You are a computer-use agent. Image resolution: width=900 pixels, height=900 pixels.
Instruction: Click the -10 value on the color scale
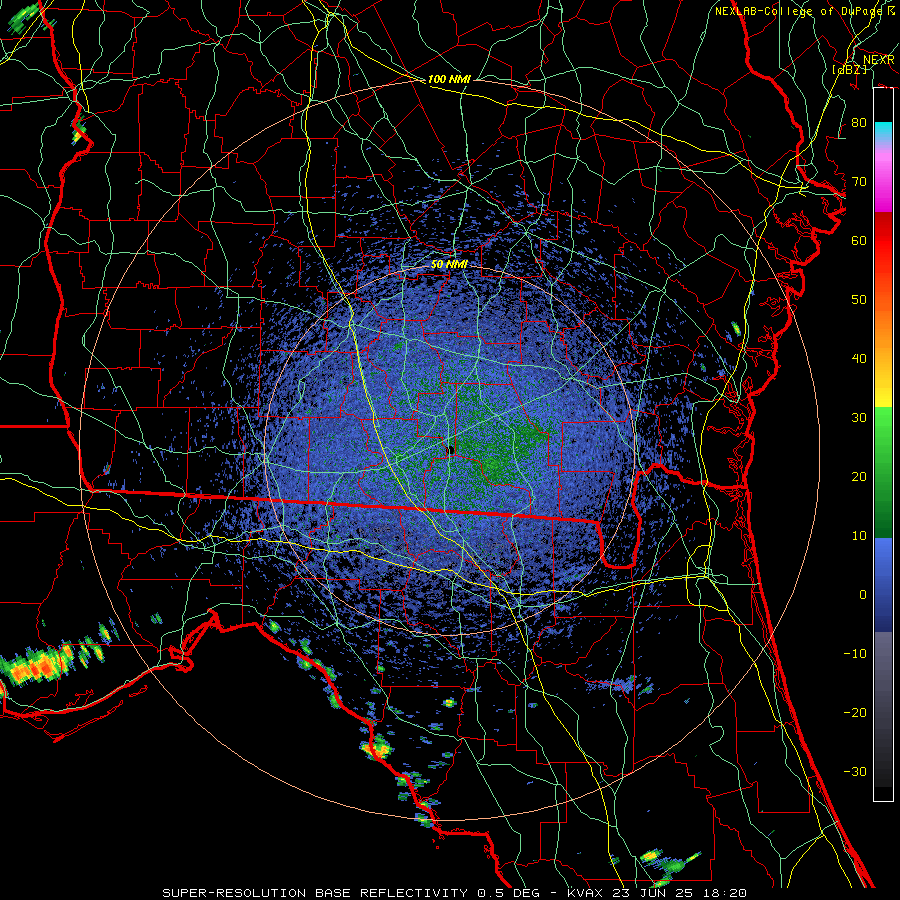(x=855, y=654)
